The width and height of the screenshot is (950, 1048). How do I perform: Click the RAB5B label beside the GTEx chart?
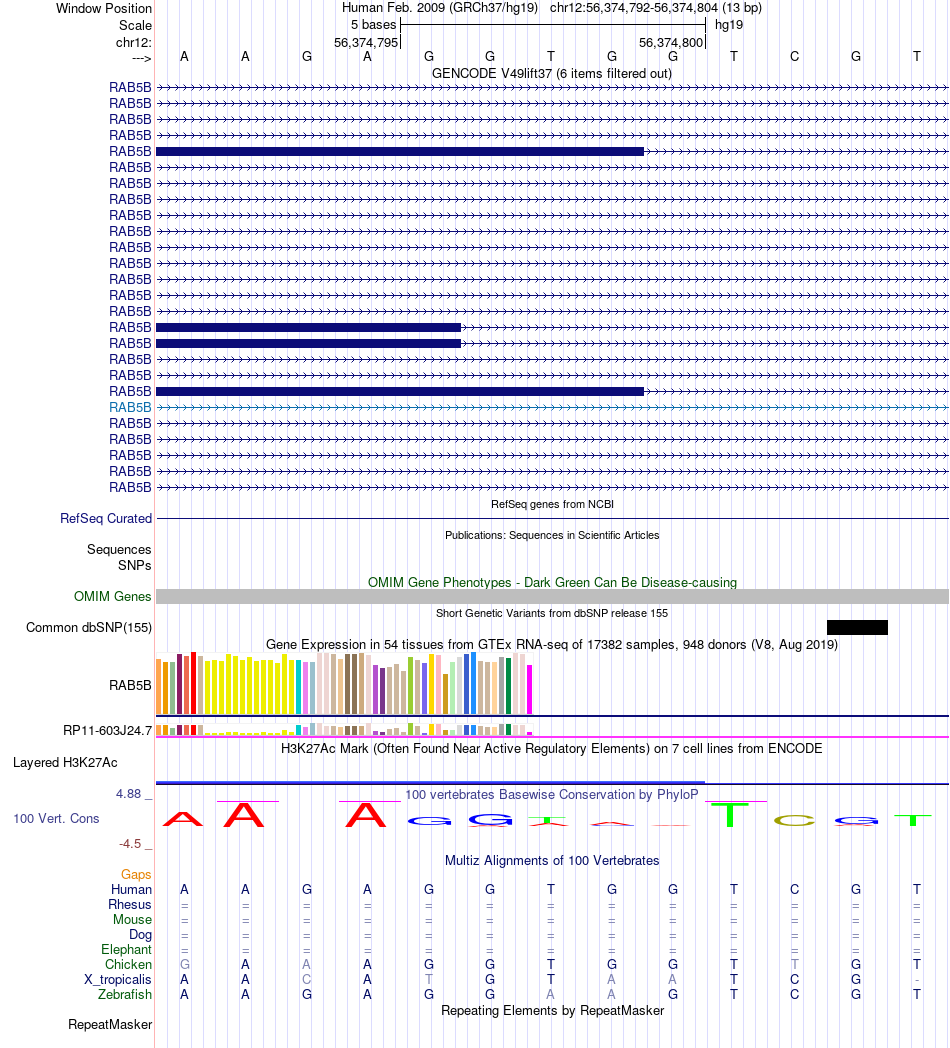click(x=130, y=685)
